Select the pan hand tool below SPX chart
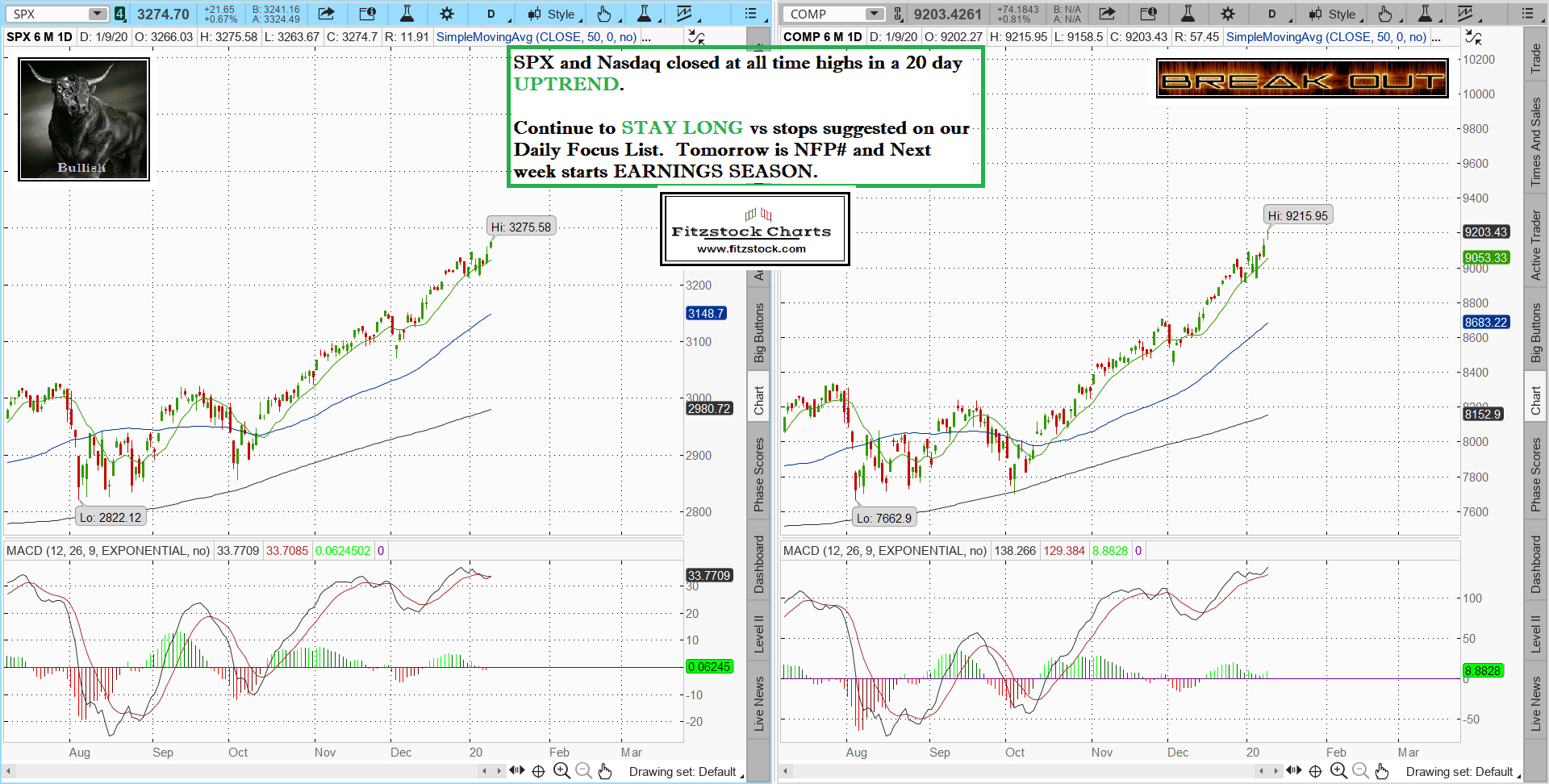The width and height of the screenshot is (1549, 784). [605, 771]
